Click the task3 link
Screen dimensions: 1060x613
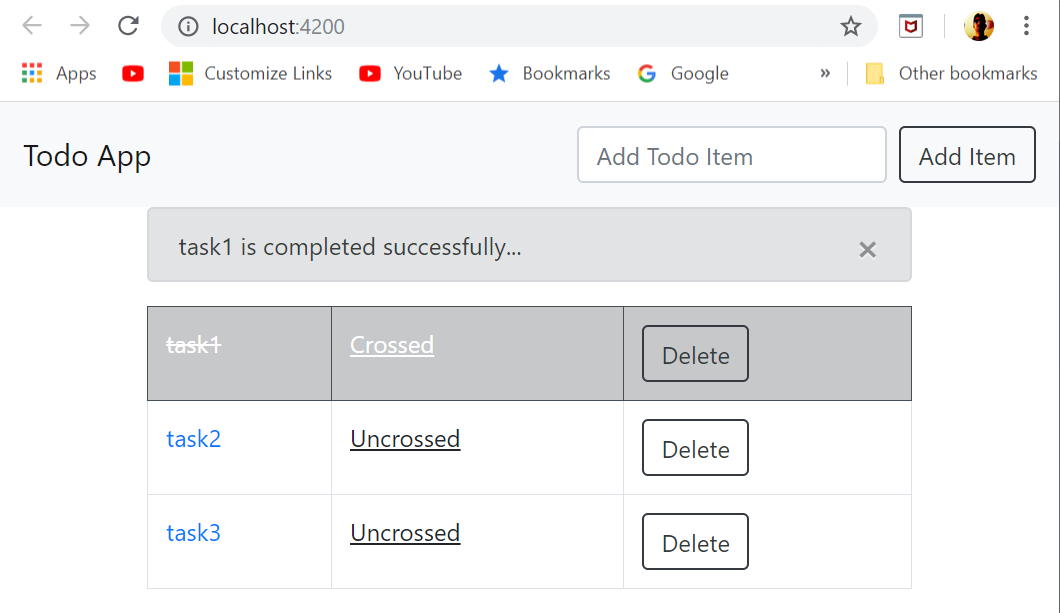click(x=194, y=533)
